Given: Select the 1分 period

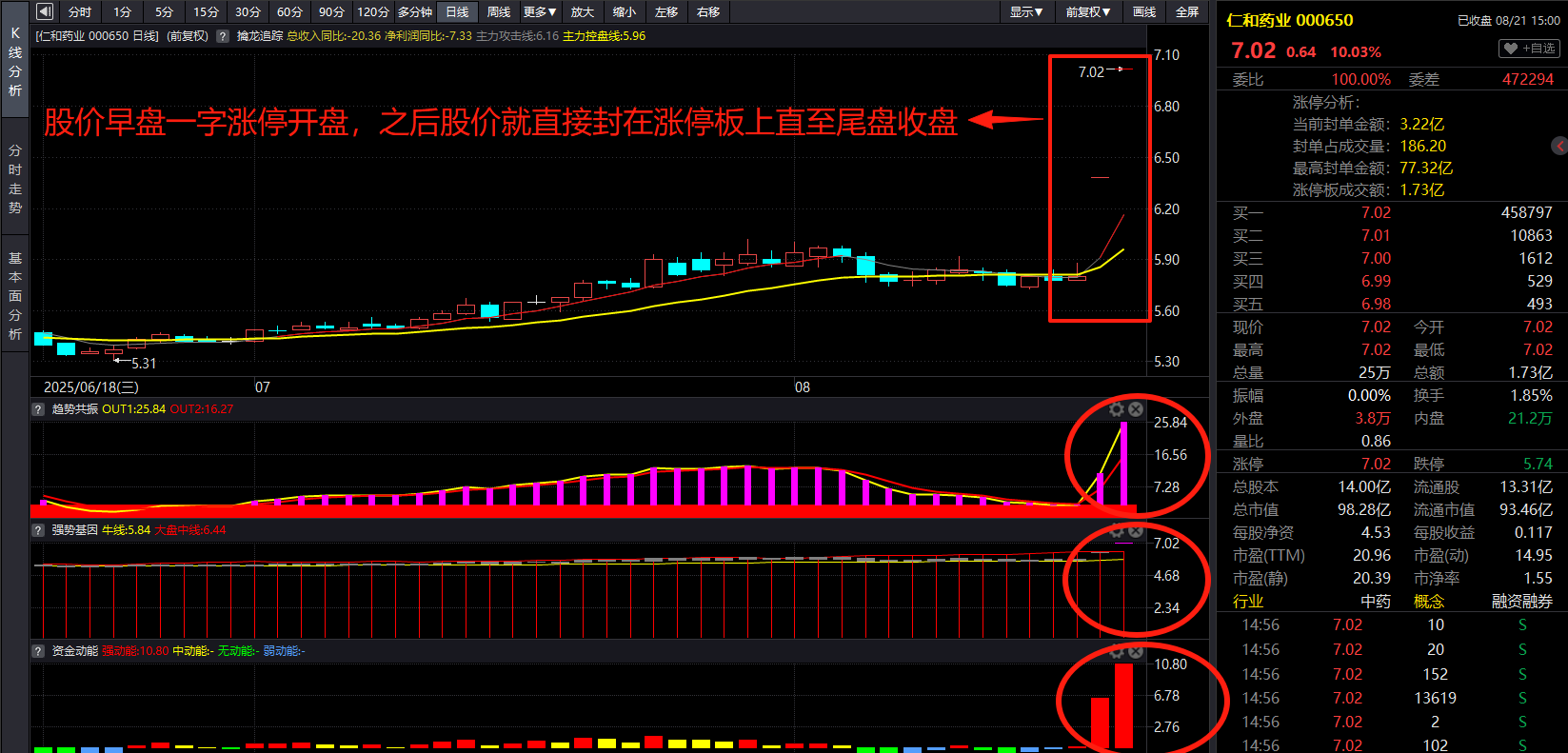Looking at the screenshot, I should tap(122, 11).
